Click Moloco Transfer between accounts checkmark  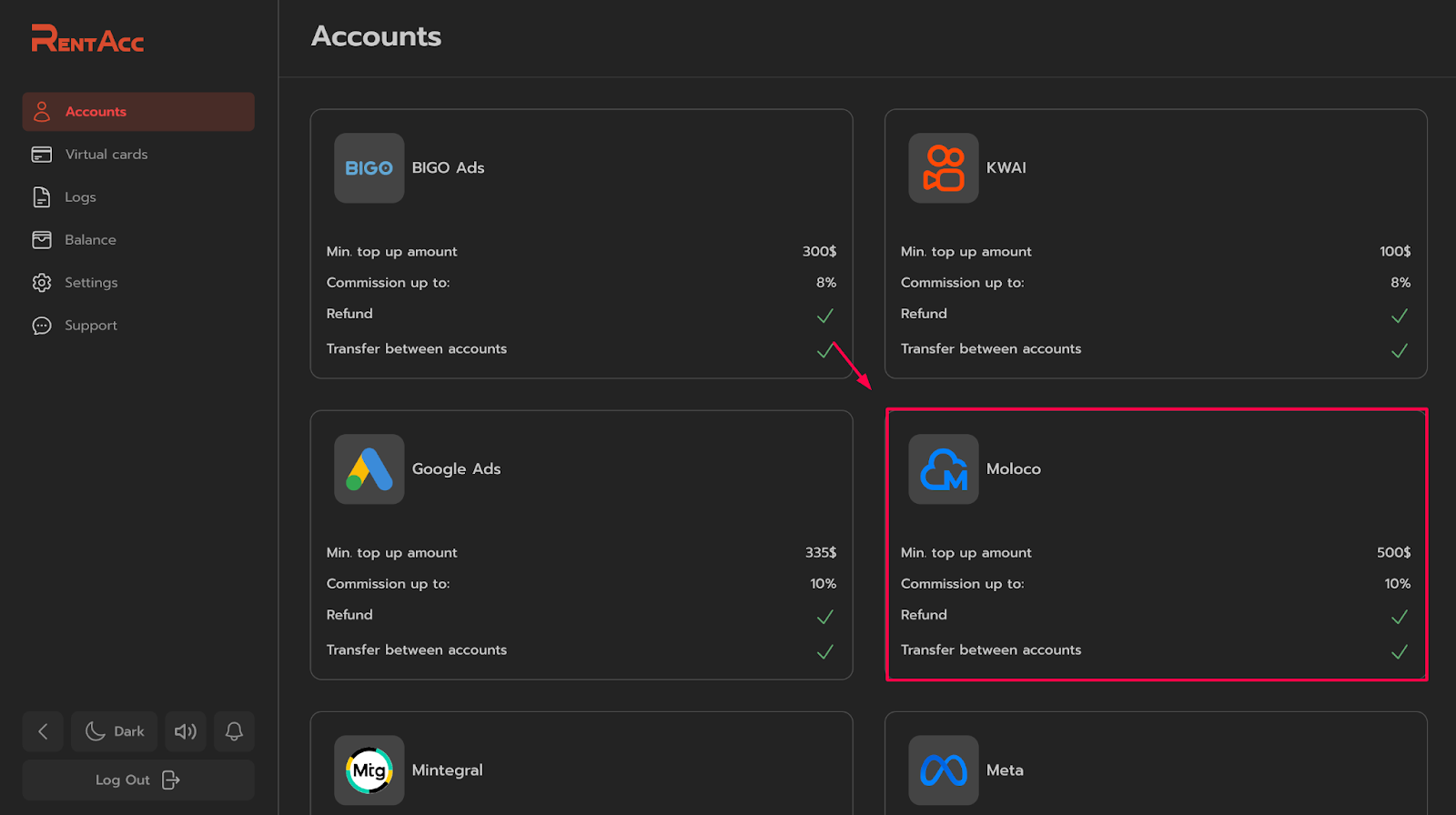(x=1400, y=651)
